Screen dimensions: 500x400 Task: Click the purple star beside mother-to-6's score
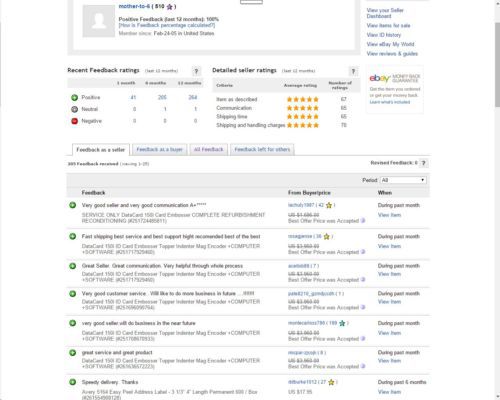click(170, 7)
